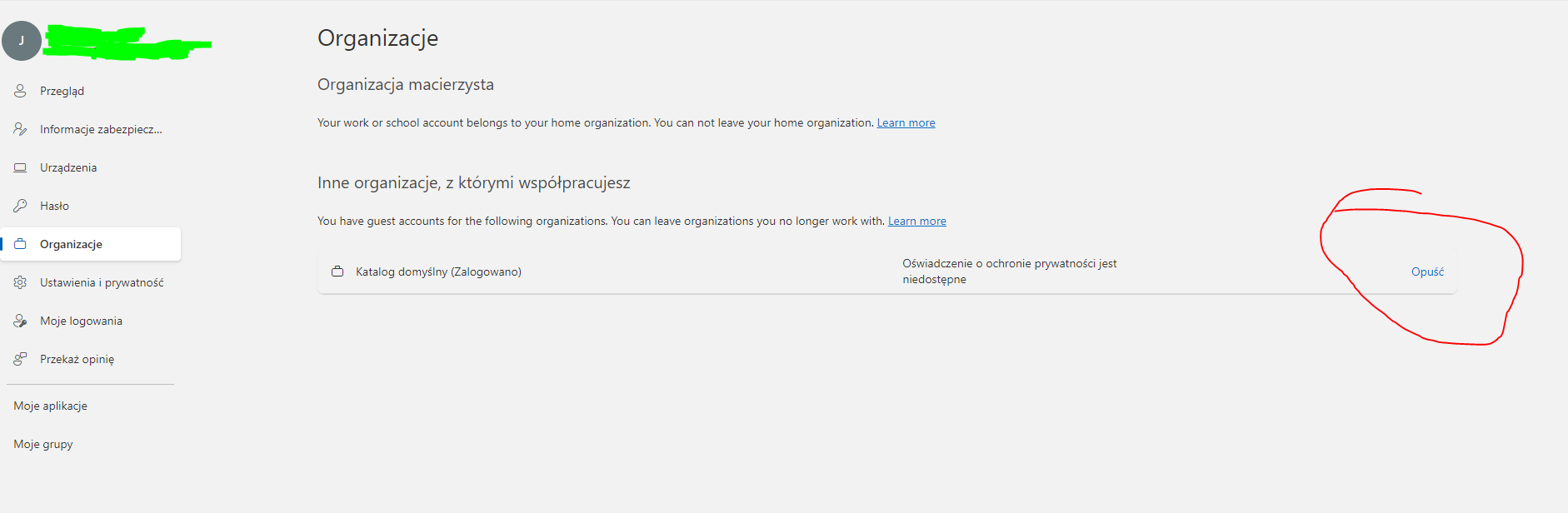Open Moje aplikacje link
This screenshot has width=1568, height=513.
pos(50,406)
